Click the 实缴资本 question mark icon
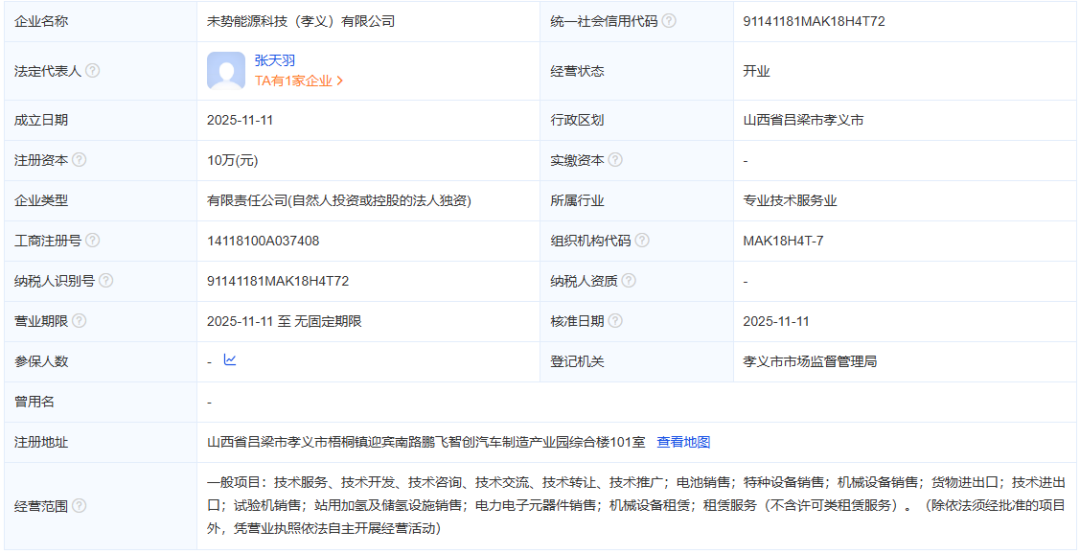This screenshot has width=1080, height=554. tap(615, 160)
